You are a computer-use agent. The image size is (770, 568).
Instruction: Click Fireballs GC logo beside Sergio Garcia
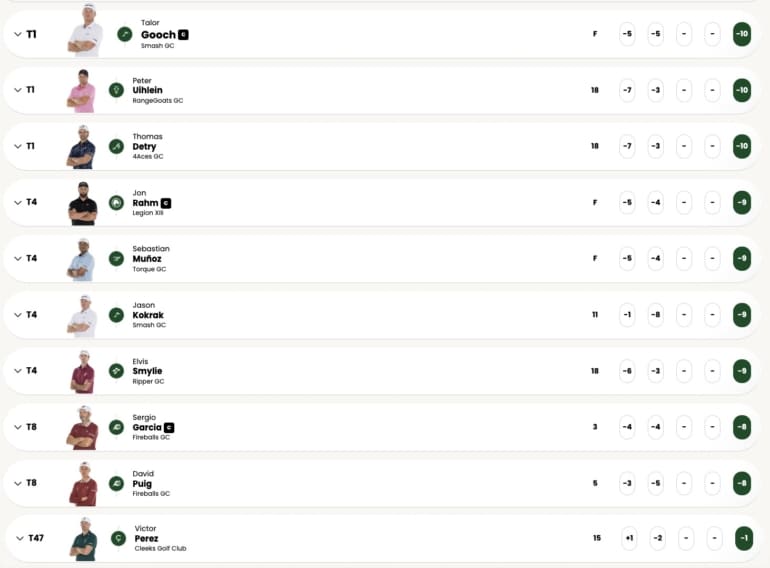pyautogui.click(x=116, y=427)
